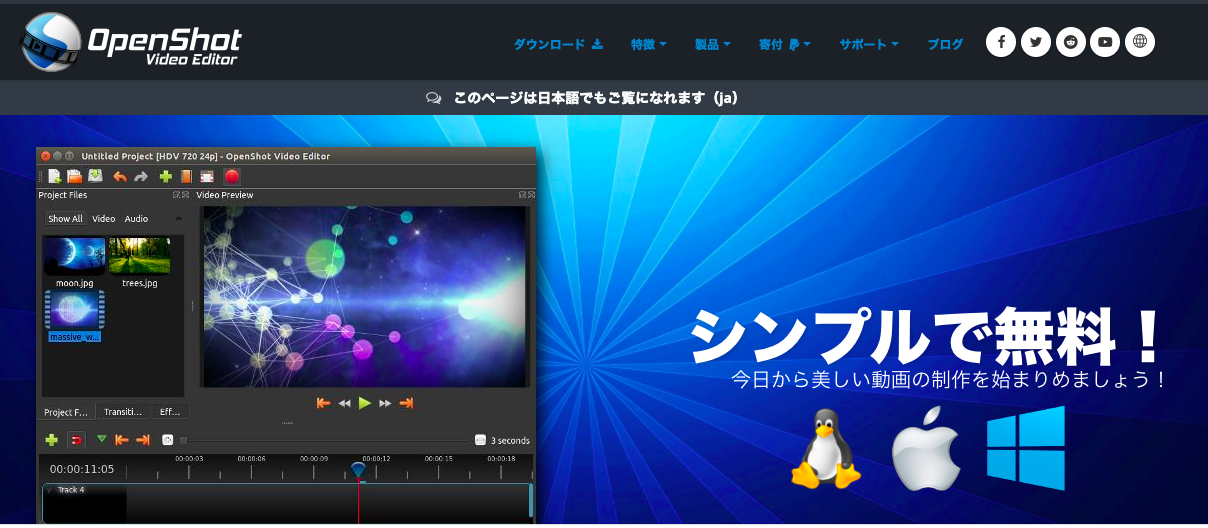Click the 00:00:11:05 timecode display

[x=82, y=469]
